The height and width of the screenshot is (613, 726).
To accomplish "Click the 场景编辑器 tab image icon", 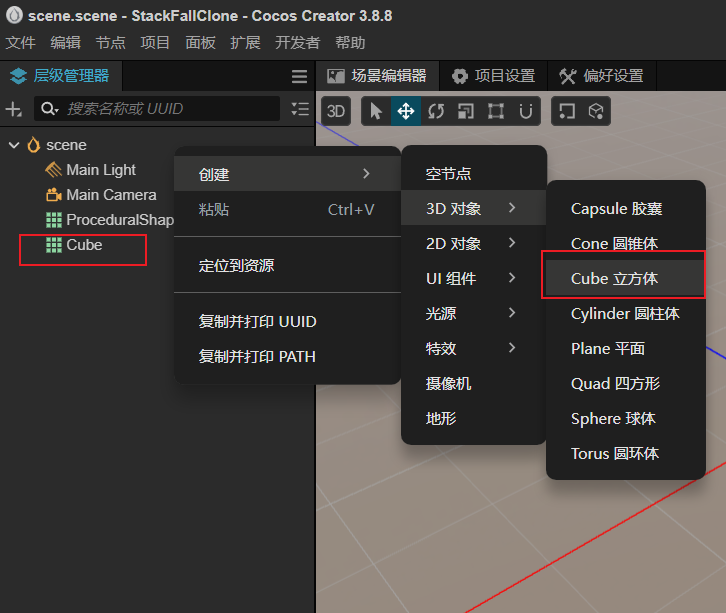I will [336, 76].
